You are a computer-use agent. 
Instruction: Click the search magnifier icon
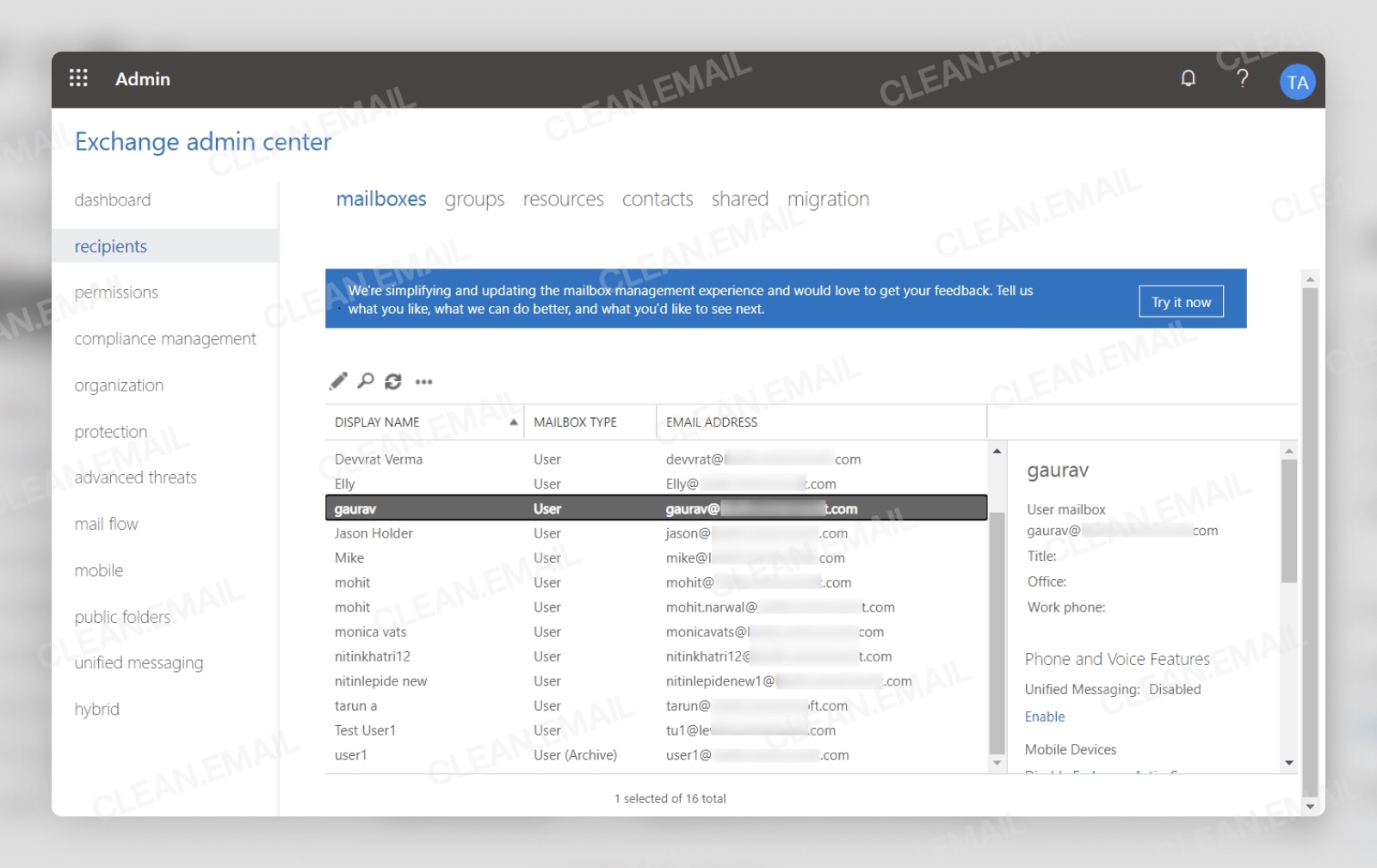click(x=366, y=380)
